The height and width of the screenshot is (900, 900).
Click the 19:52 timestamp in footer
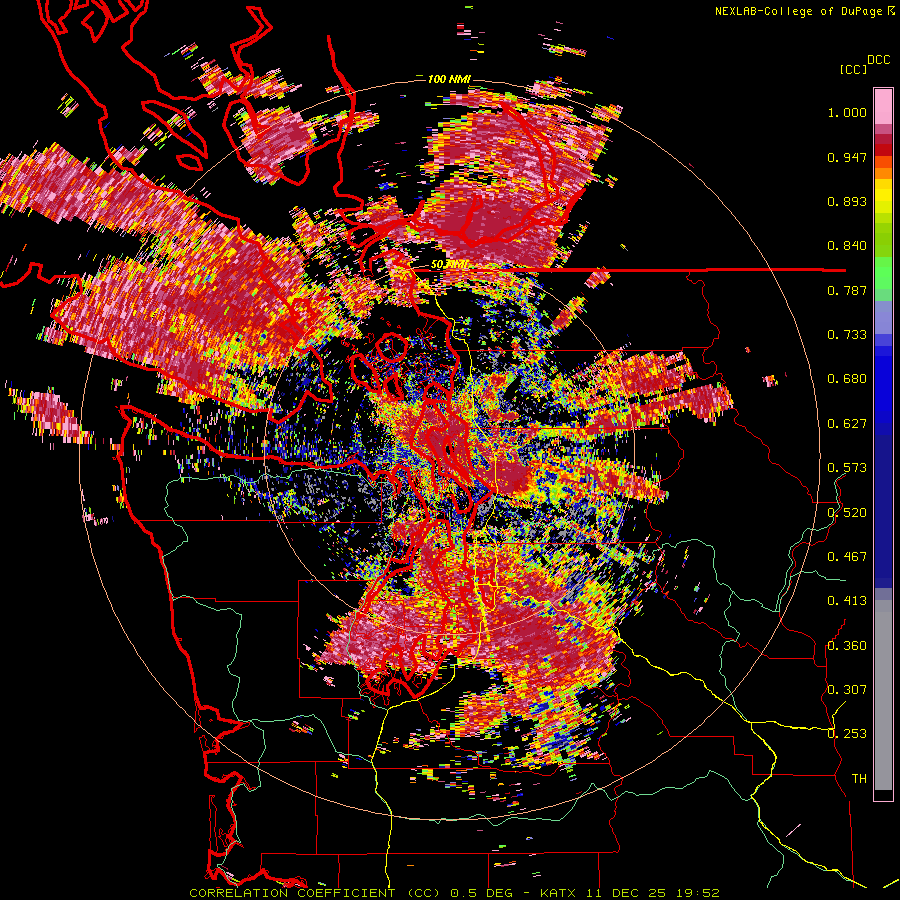(x=697, y=893)
